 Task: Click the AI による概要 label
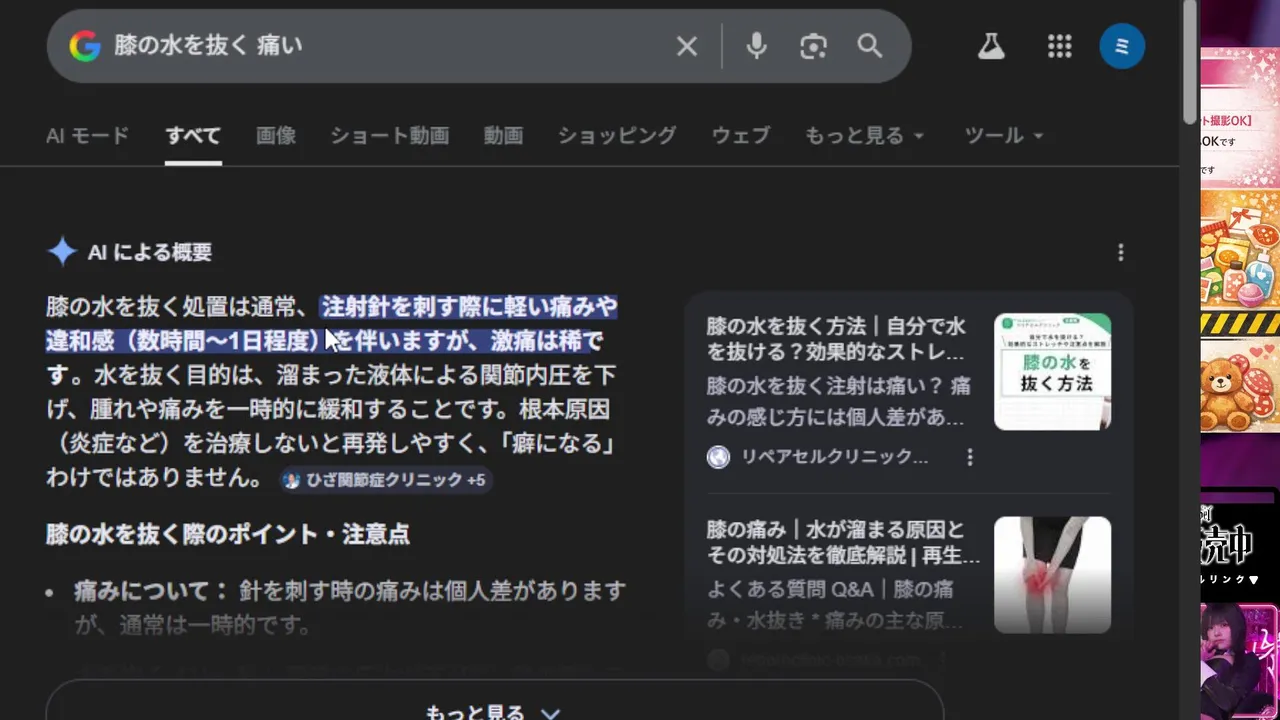[x=150, y=252]
